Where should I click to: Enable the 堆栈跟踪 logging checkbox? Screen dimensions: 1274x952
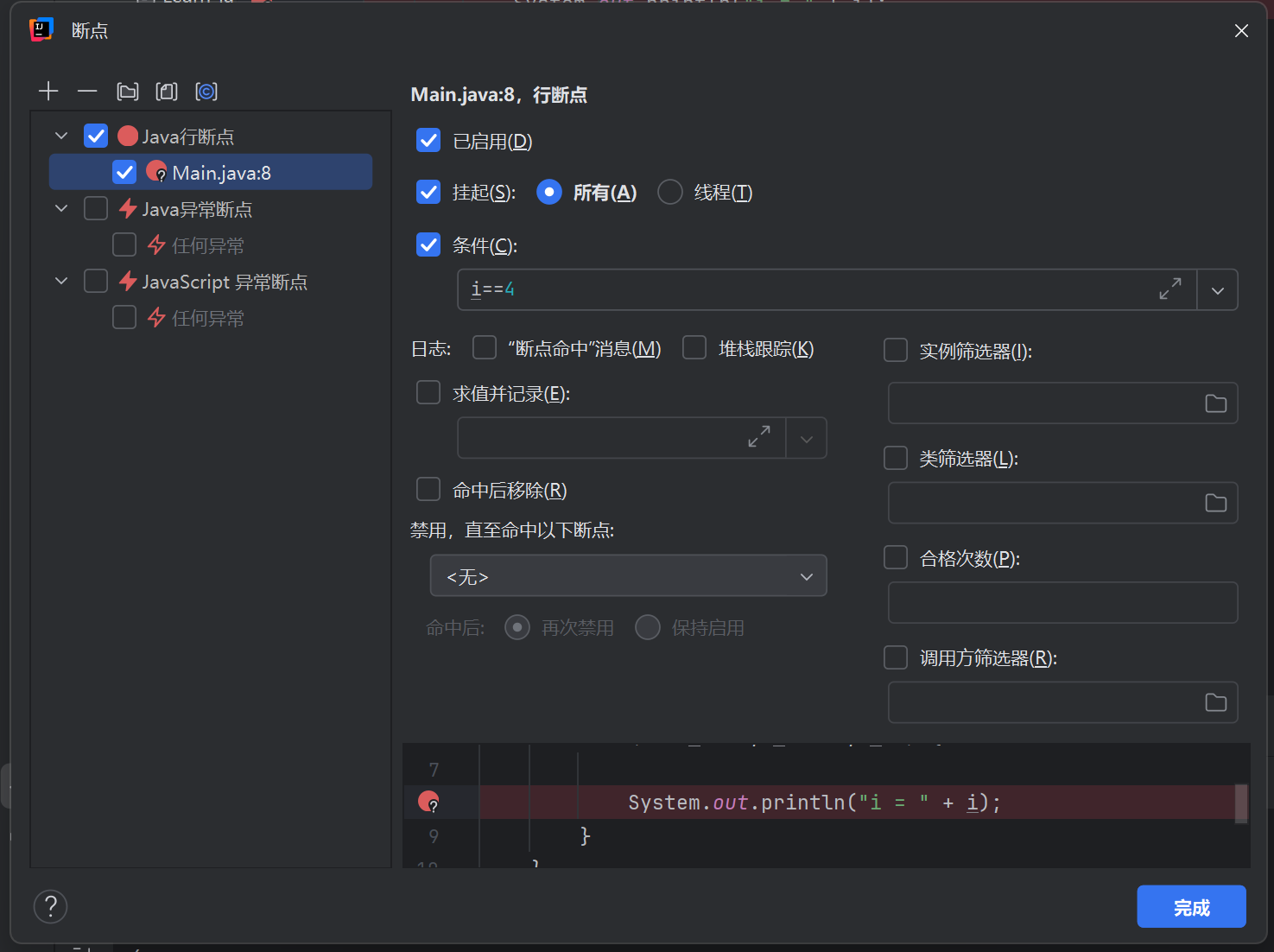[x=694, y=347]
